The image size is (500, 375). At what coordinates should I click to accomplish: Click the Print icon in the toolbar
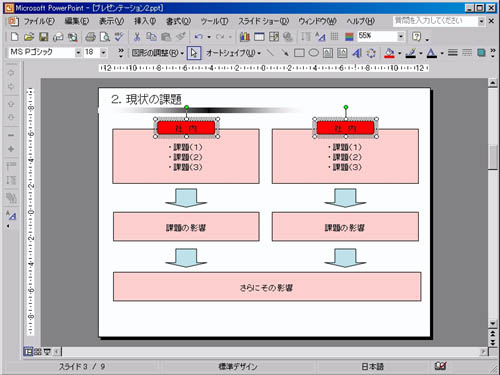tap(90, 37)
